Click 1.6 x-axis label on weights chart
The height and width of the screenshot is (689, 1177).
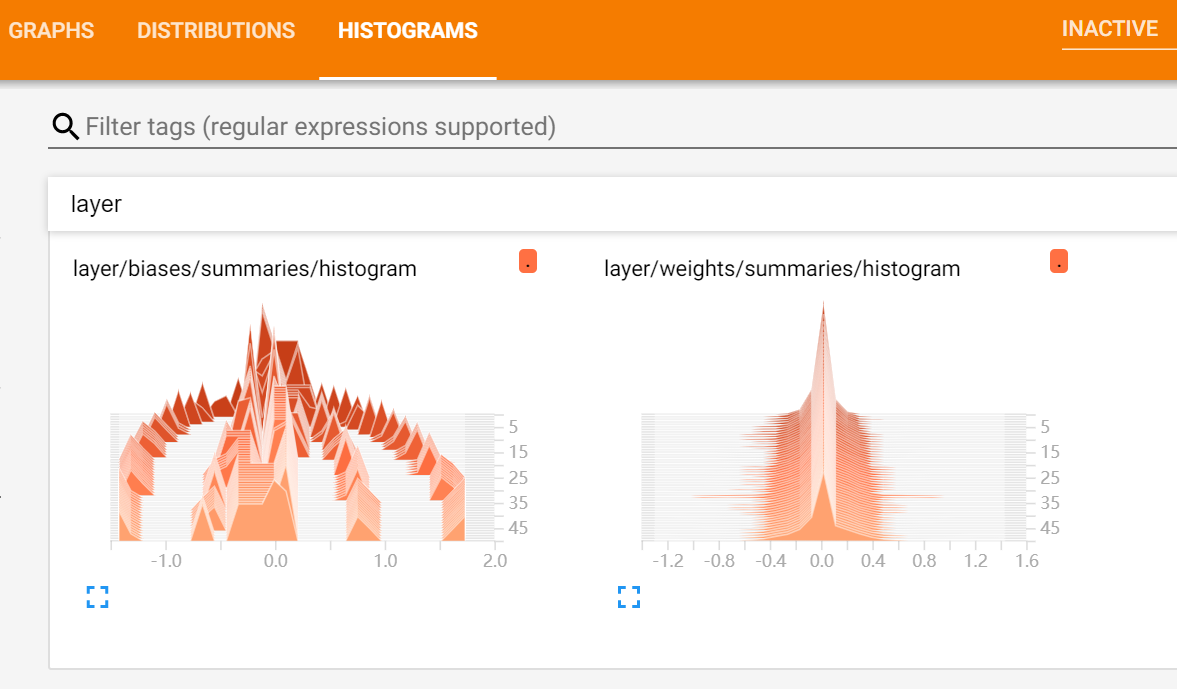click(x=1027, y=561)
